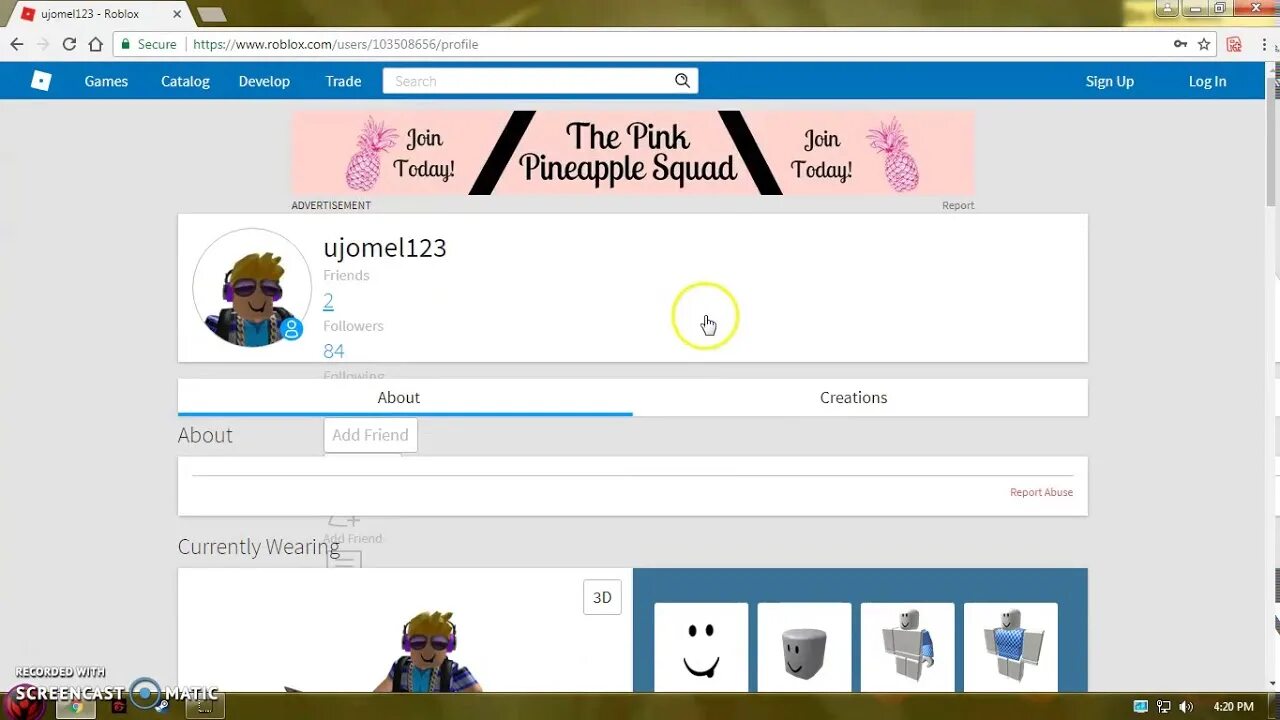This screenshot has width=1280, height=720.
Task: Open the browser home page icon
Action: point(95,44)
